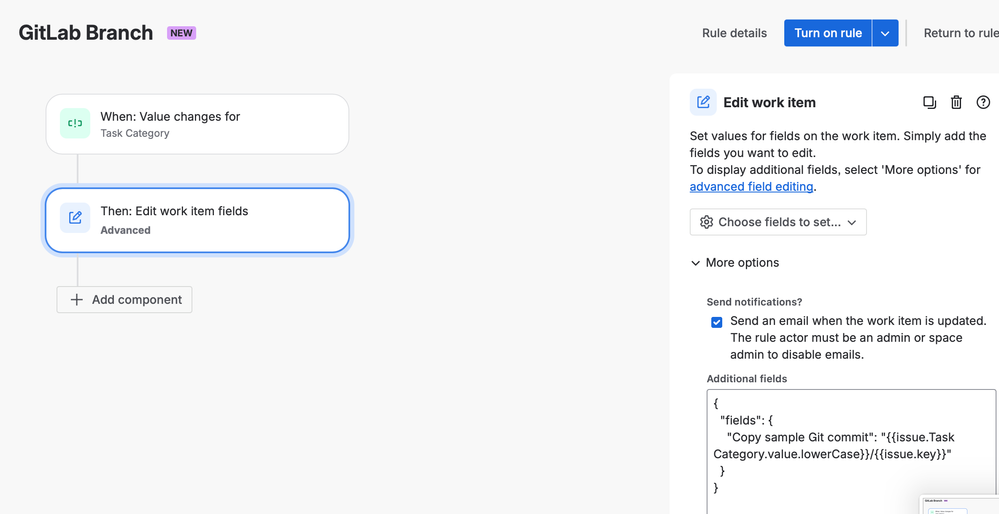
Task: Collapse the More options section
Action: tap(735, 263)
